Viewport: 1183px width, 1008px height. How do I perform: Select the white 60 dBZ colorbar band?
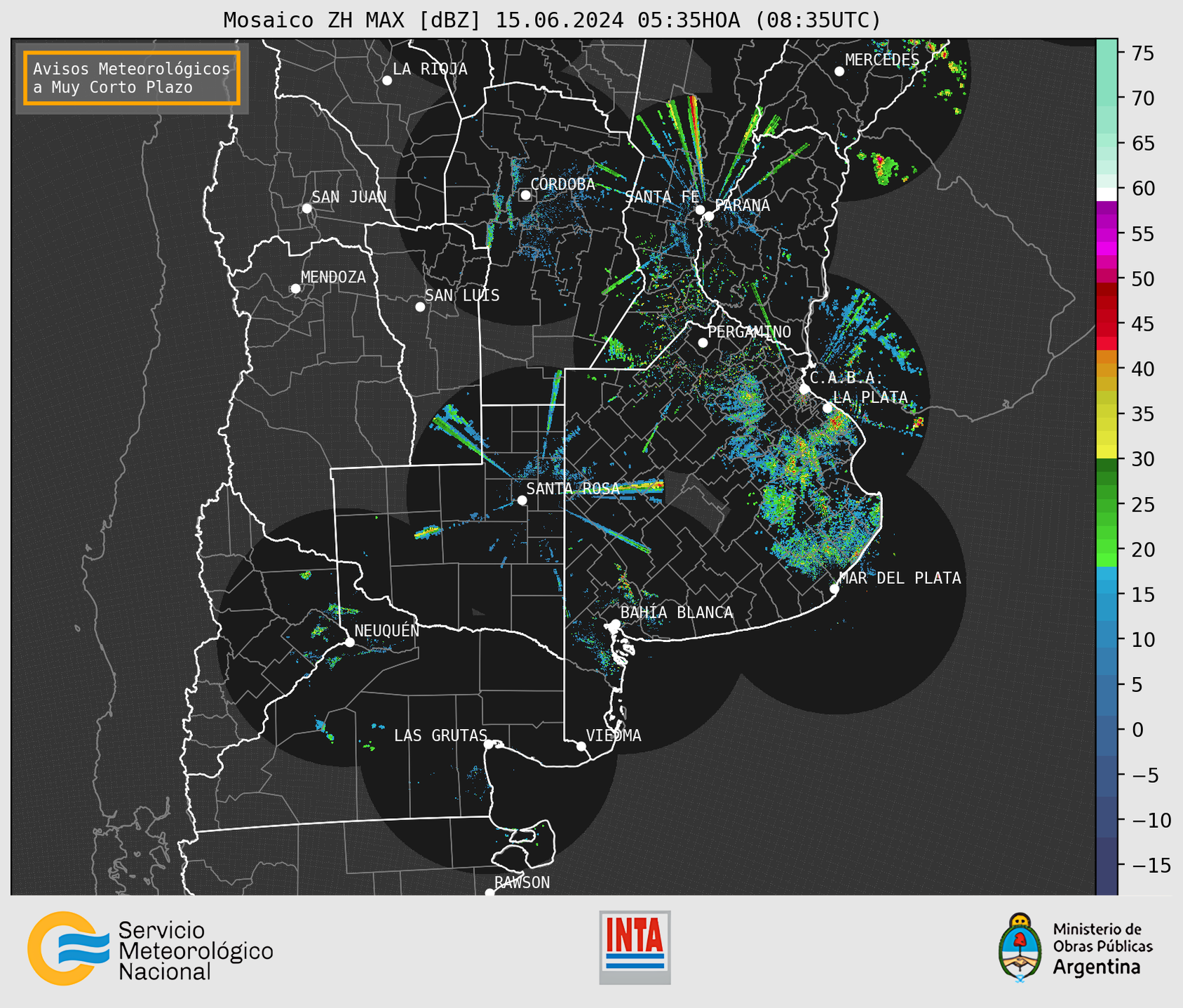(1107, 194)
